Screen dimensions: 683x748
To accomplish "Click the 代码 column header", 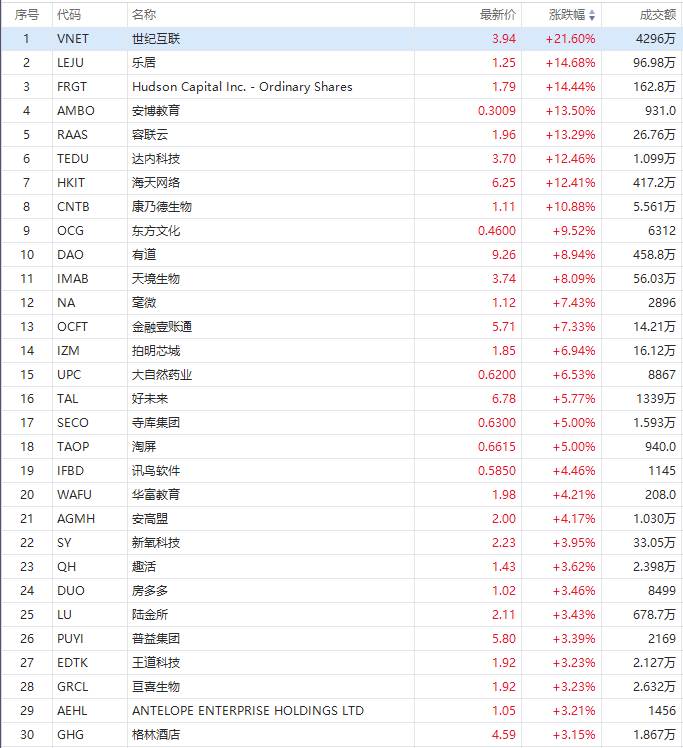I will 69,15.
